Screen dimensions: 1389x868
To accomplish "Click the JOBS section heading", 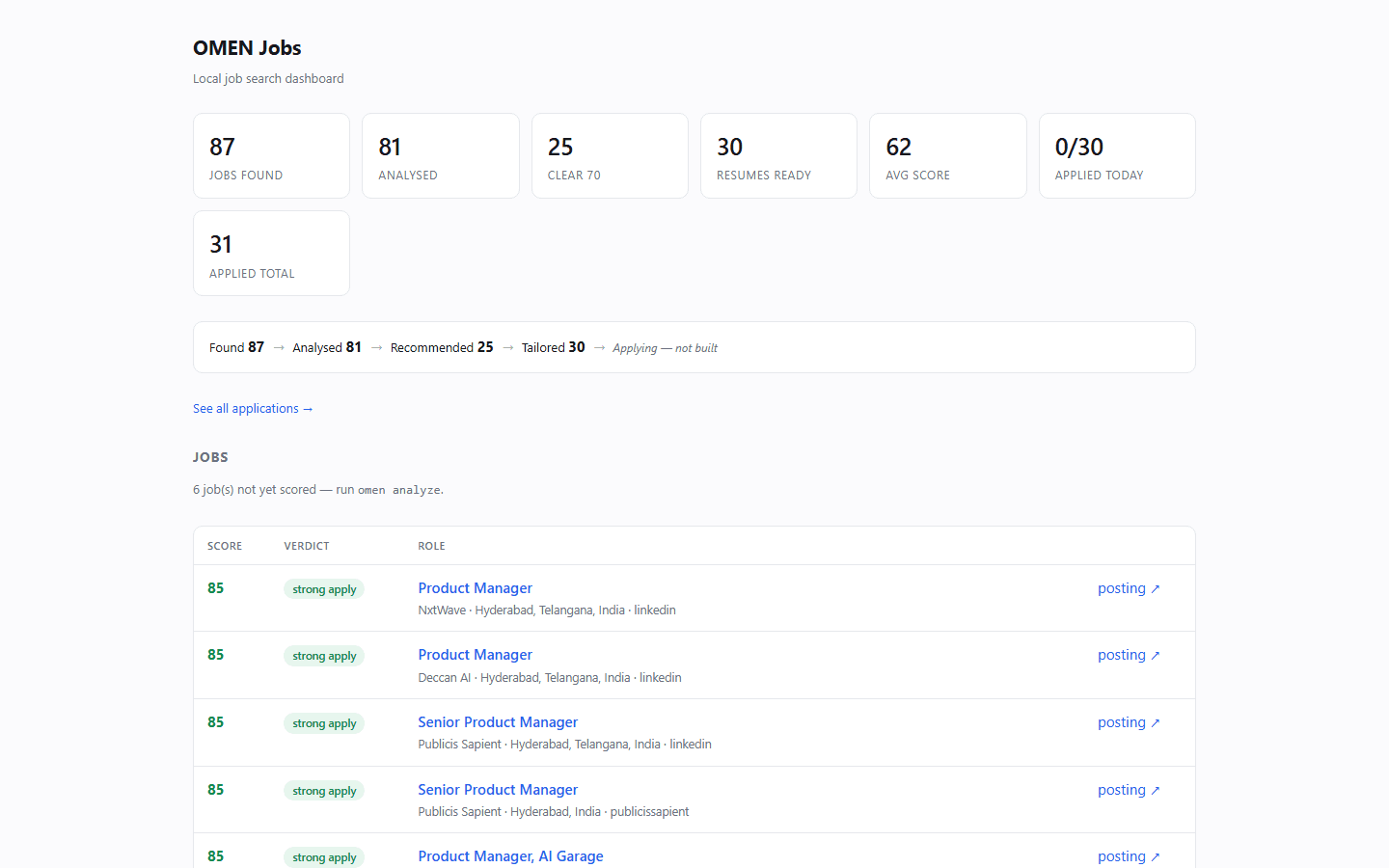I will pos(210,457).
